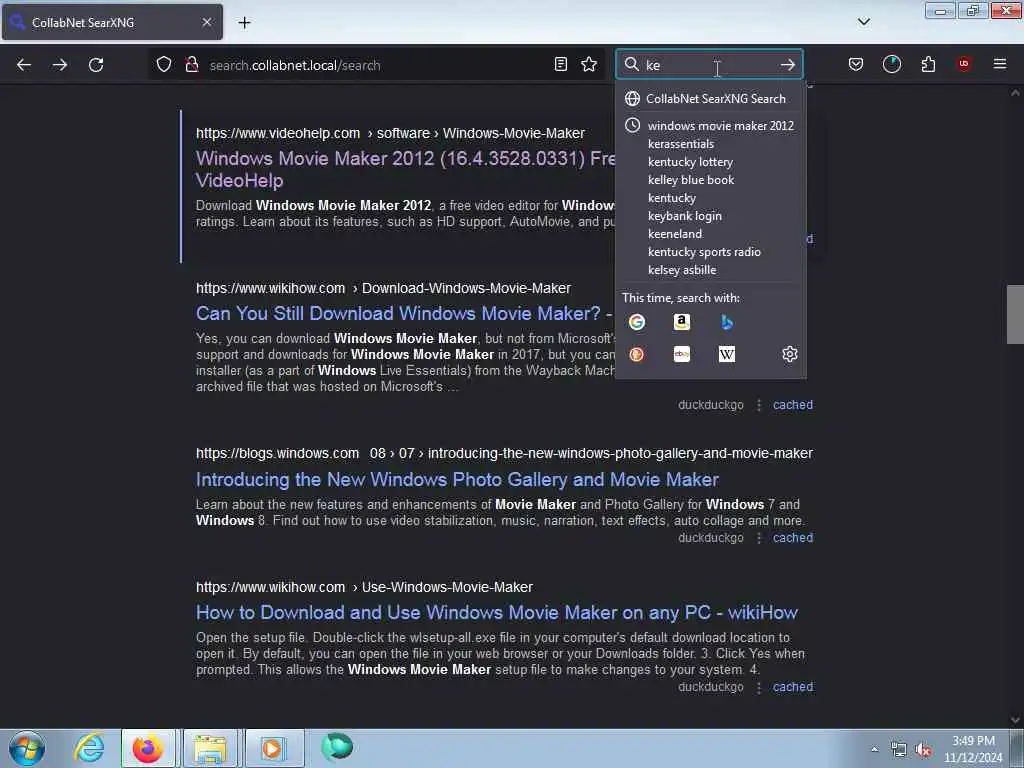
Task: Open media player from the taskbar
Action: click(x=272, y=748)
